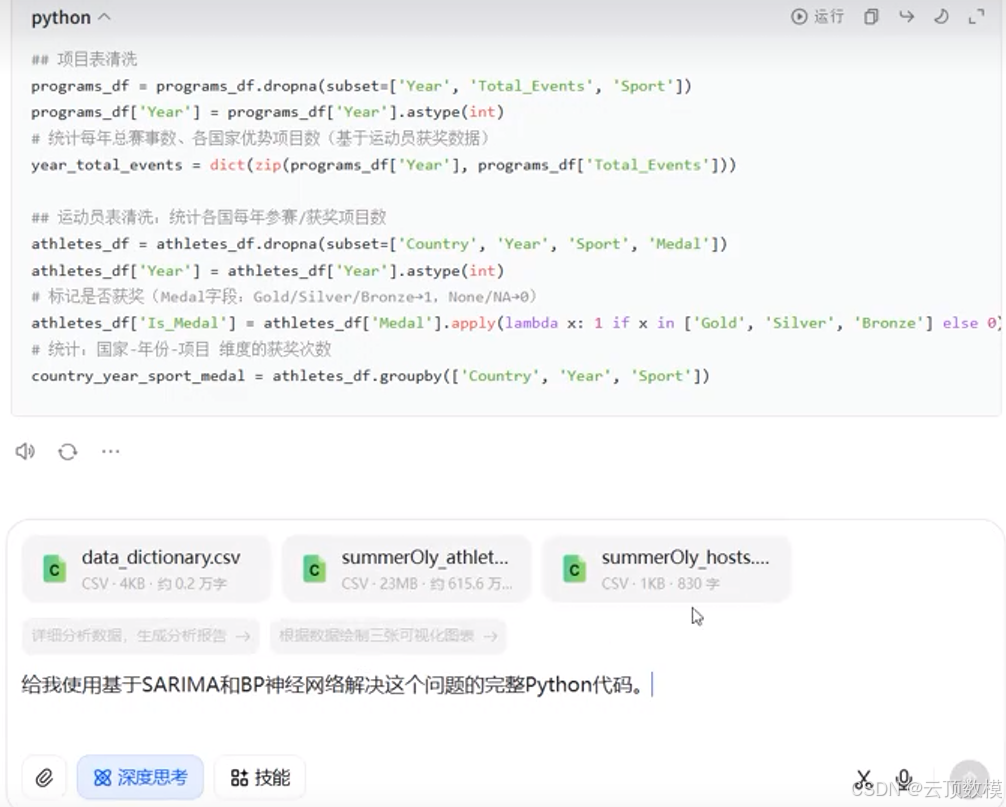Click the comment # 统计：国家-年份-项目 line
Viewport: 1006px width, 807px height.
(x=182, y=350)
